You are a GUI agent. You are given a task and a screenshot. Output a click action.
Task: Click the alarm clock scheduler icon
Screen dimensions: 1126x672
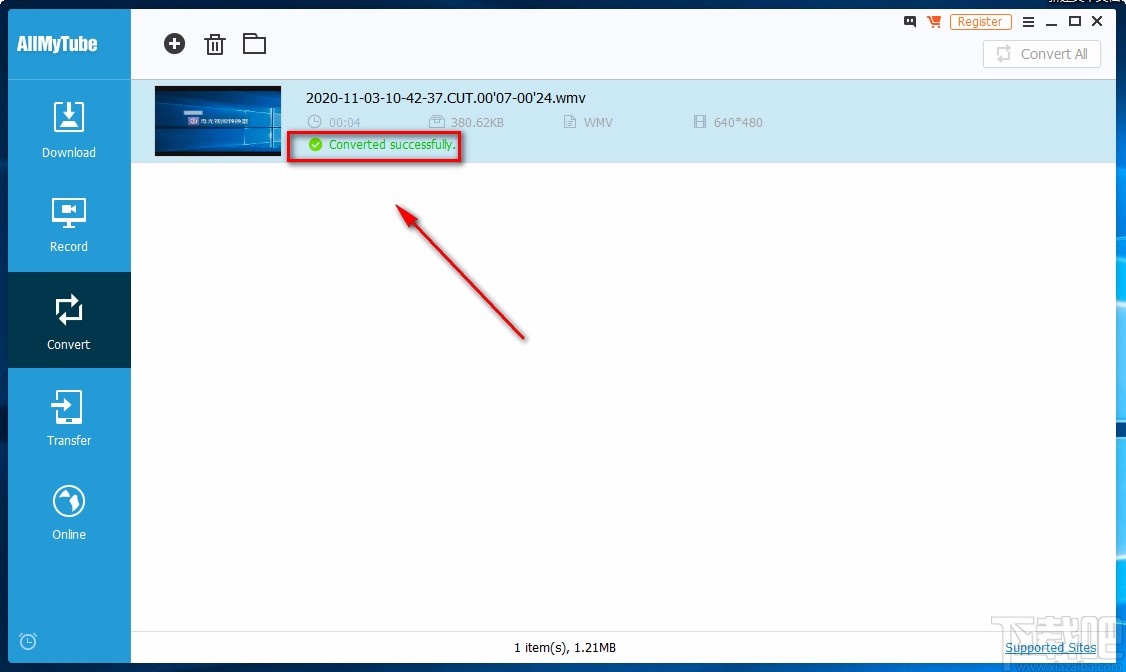coord(28,640)
